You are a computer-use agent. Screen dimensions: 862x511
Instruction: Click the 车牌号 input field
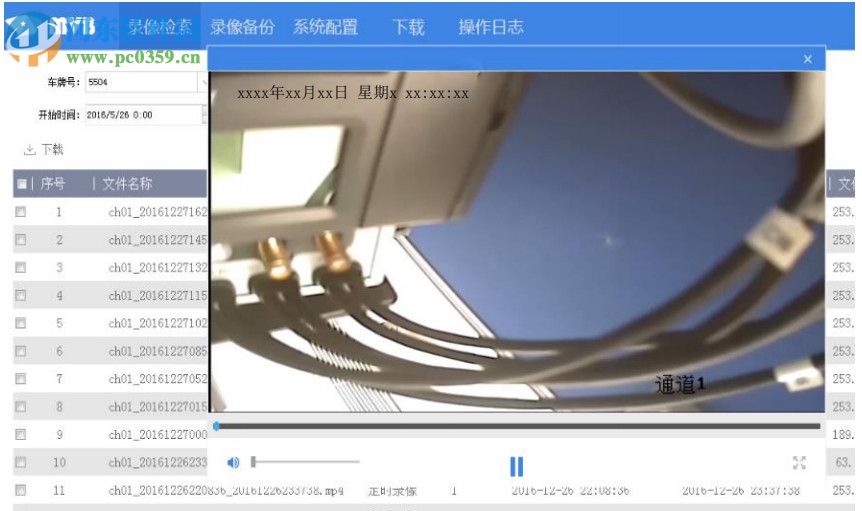(141, 82)
